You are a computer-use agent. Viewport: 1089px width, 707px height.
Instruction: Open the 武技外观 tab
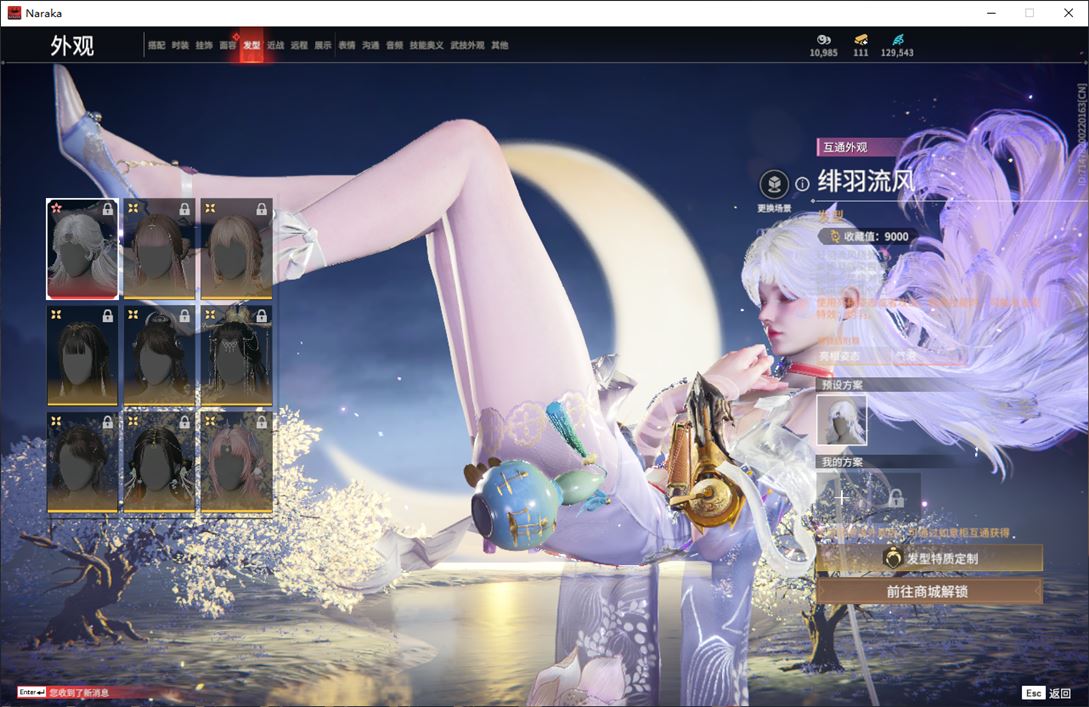[467, 45]
